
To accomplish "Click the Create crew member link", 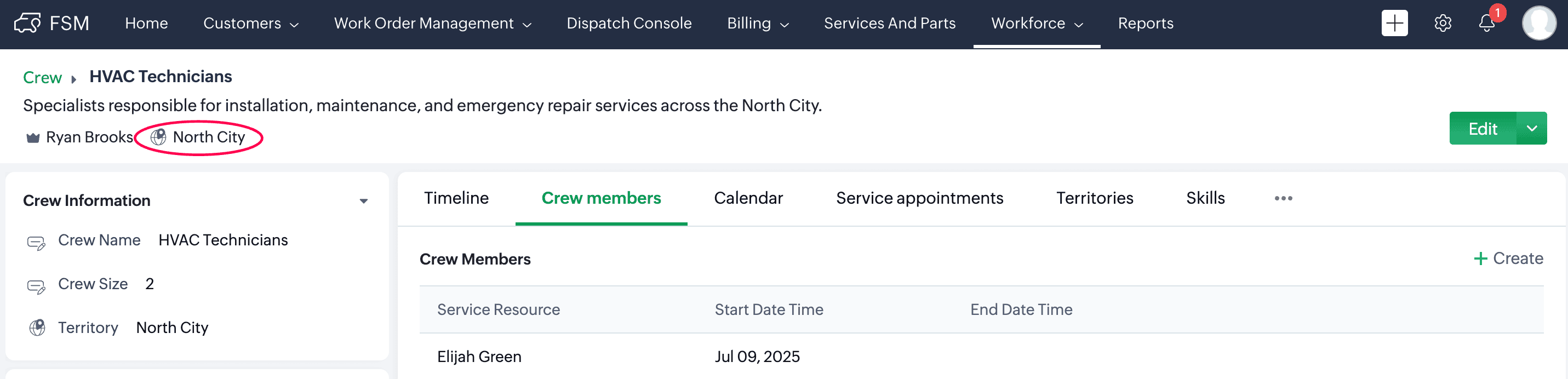I will coord(1508,259).
